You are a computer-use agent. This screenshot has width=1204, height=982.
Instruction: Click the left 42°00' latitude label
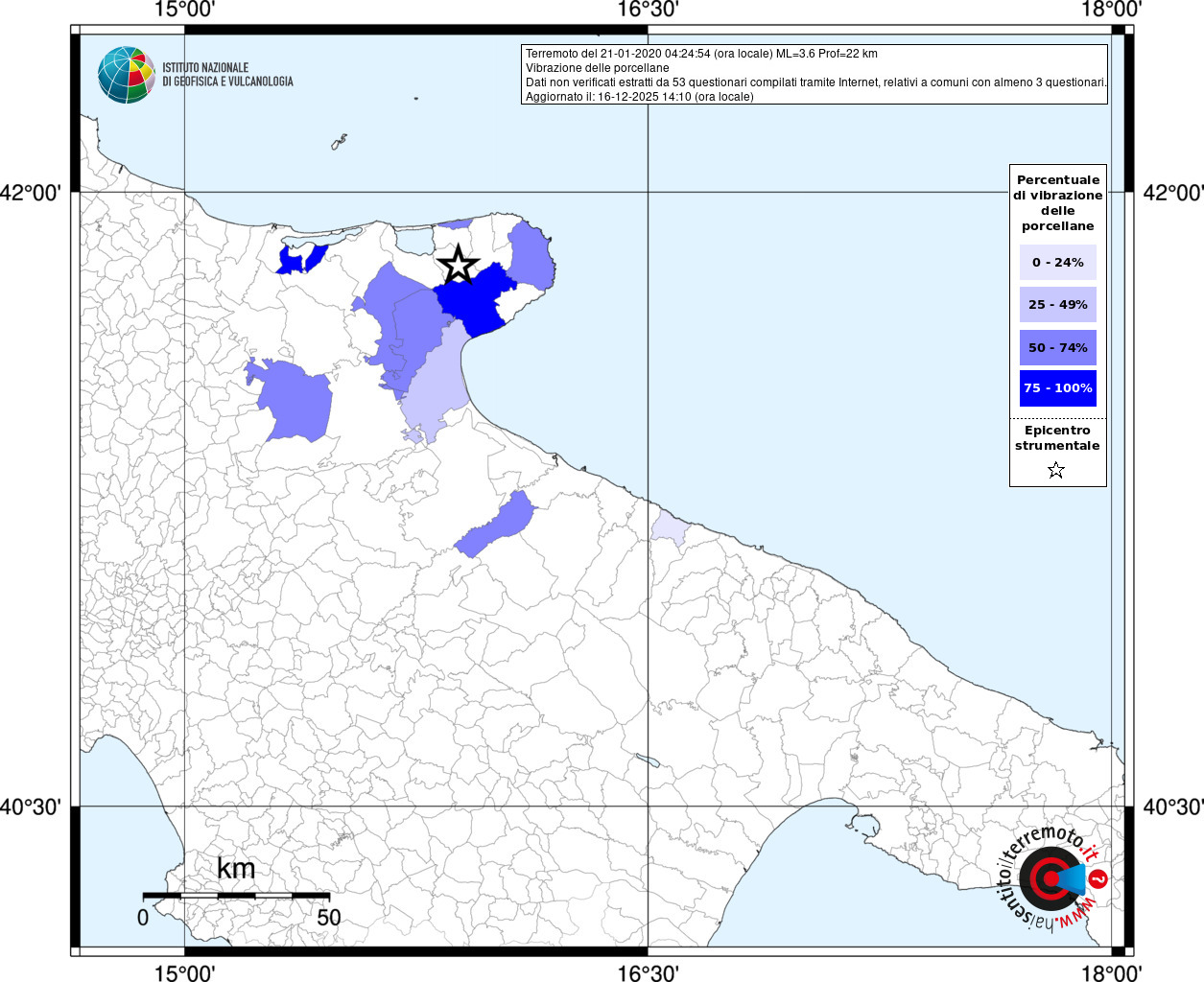(x=31, y=193)
